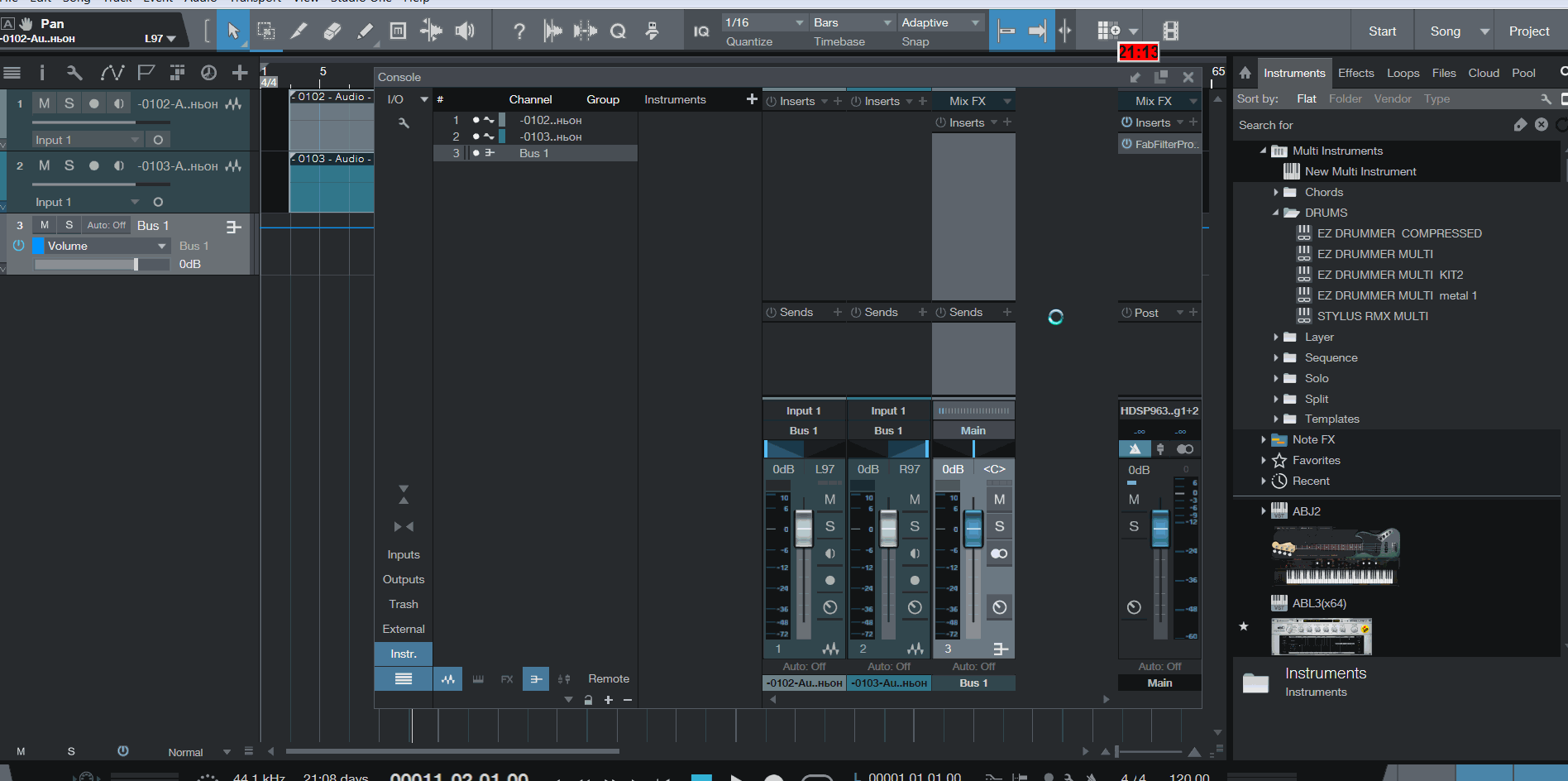Arm record on track 1 -0102-A
The height and width of the screenshot is (781, 1568).
pos(94,103)
